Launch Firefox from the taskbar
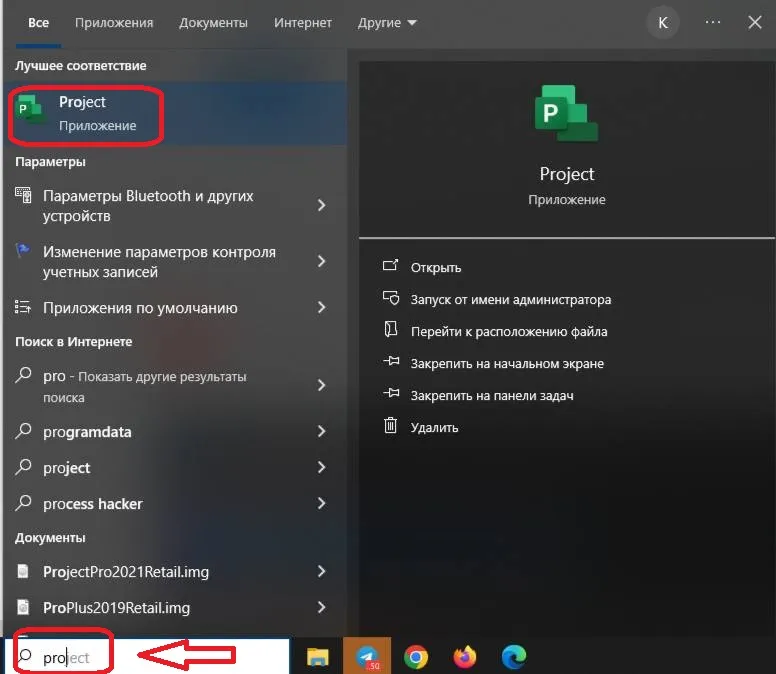Screen dimensions: 776x674 [465, 657]
